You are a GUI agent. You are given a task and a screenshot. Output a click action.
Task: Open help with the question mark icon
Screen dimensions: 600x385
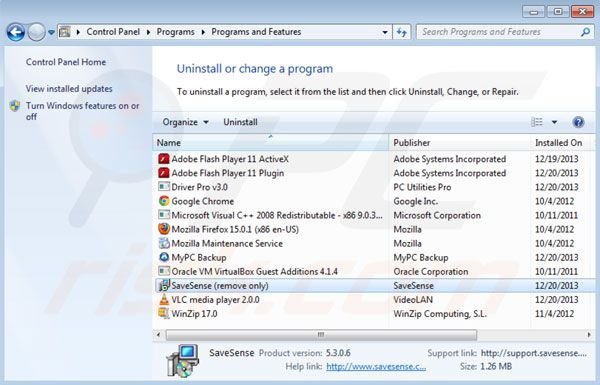click(578, 122)
